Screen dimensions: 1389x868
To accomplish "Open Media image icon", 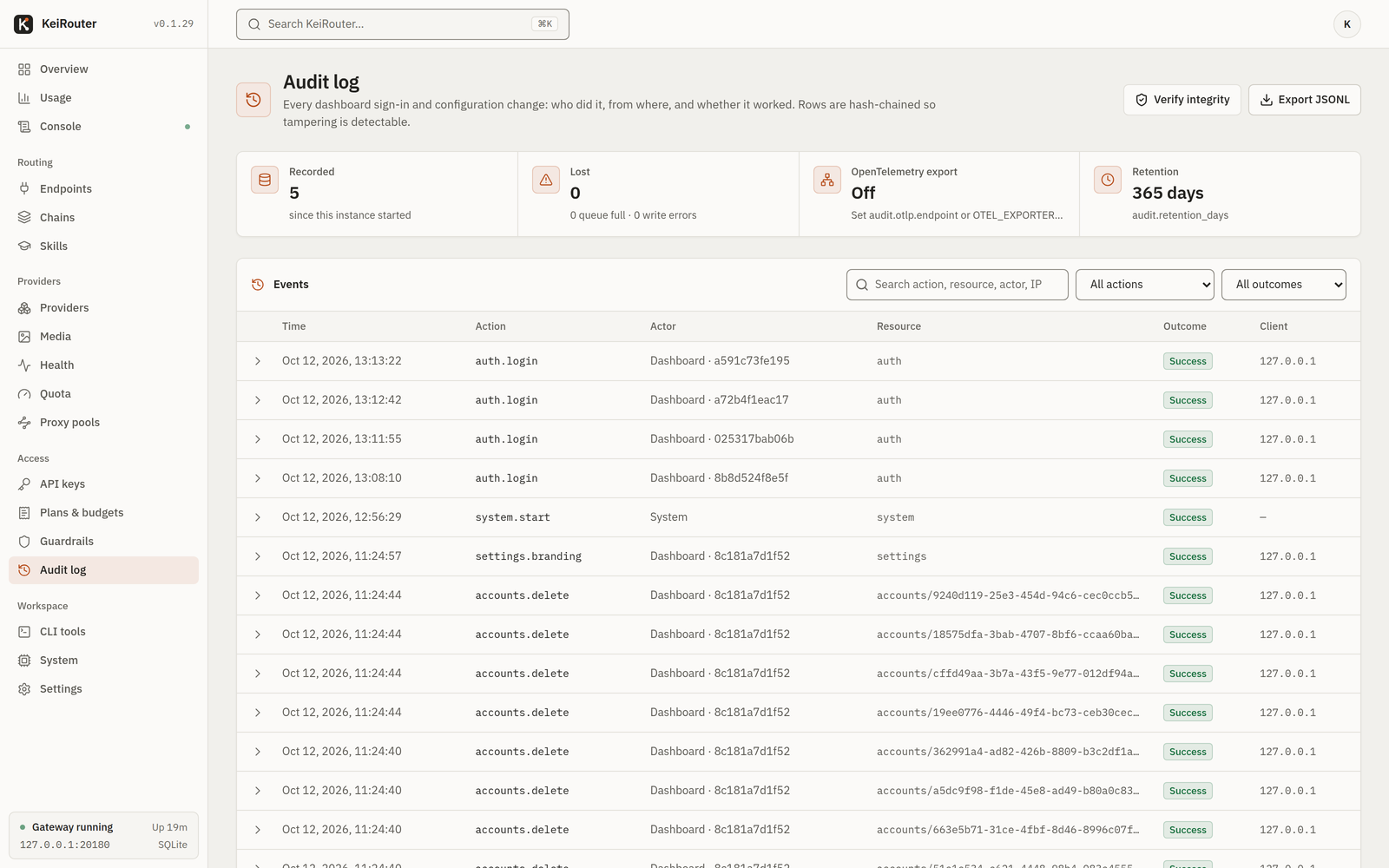I will (24, 337).
